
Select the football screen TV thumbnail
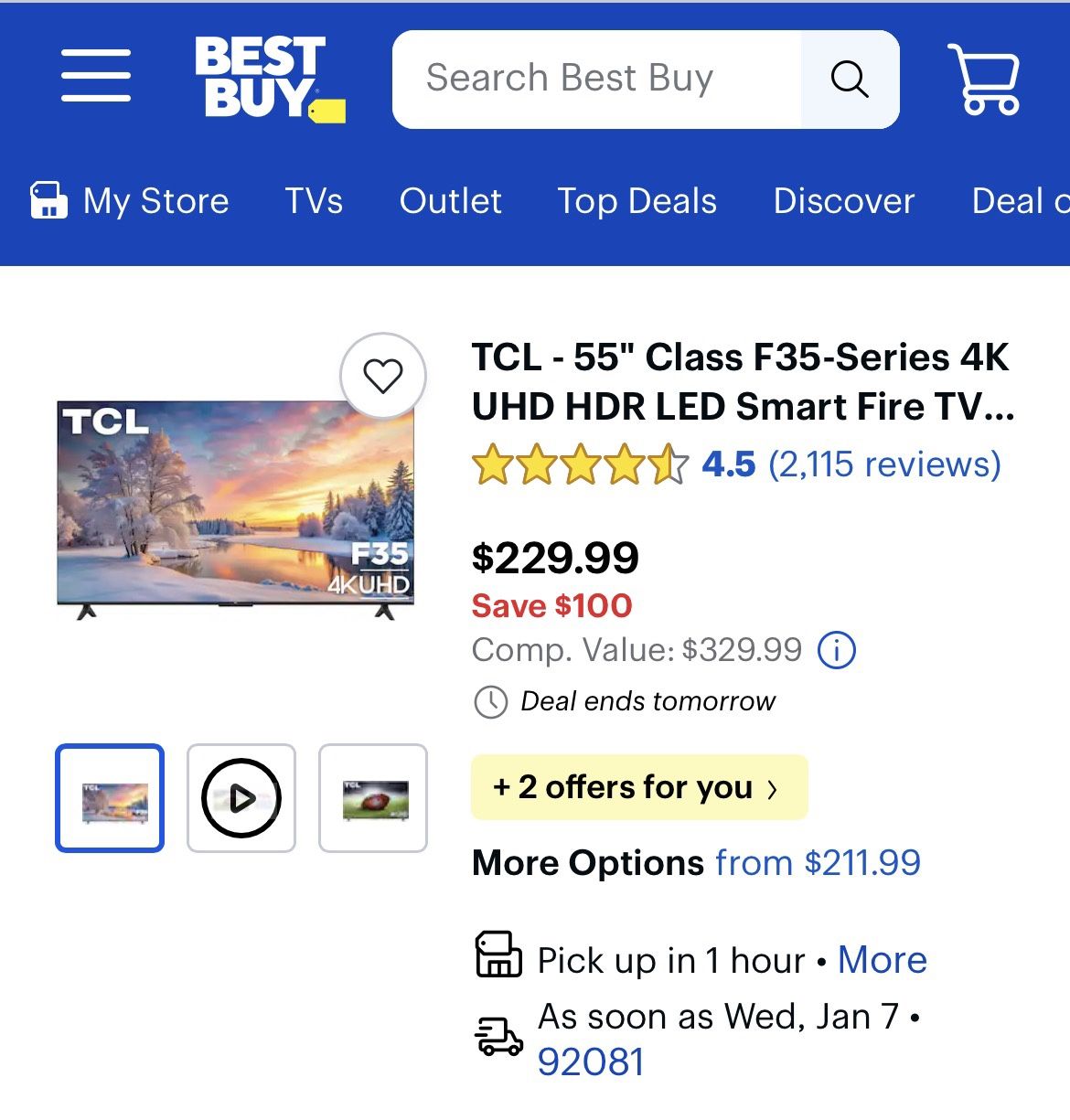click(372, 797)
